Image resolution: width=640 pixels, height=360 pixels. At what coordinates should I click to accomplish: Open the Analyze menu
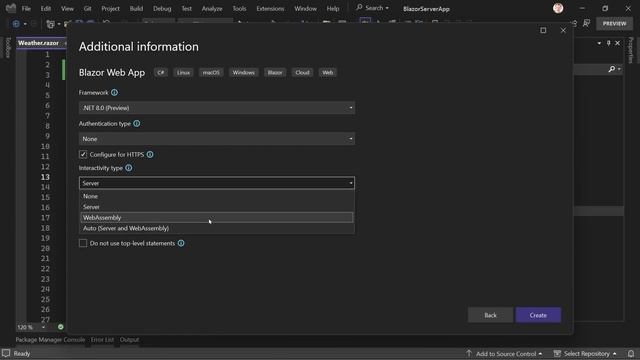click(212, 9)
